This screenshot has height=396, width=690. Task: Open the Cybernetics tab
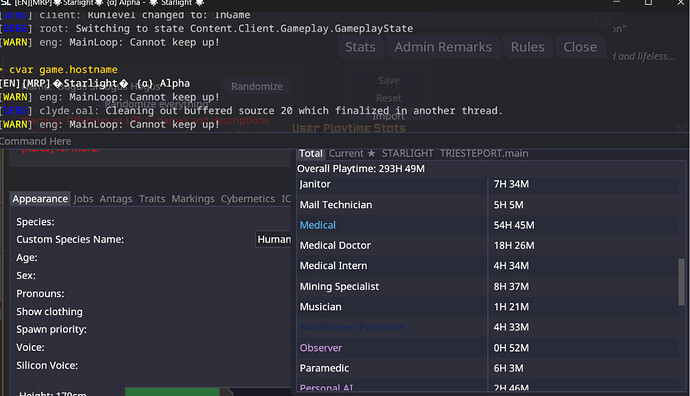point(248,199)
